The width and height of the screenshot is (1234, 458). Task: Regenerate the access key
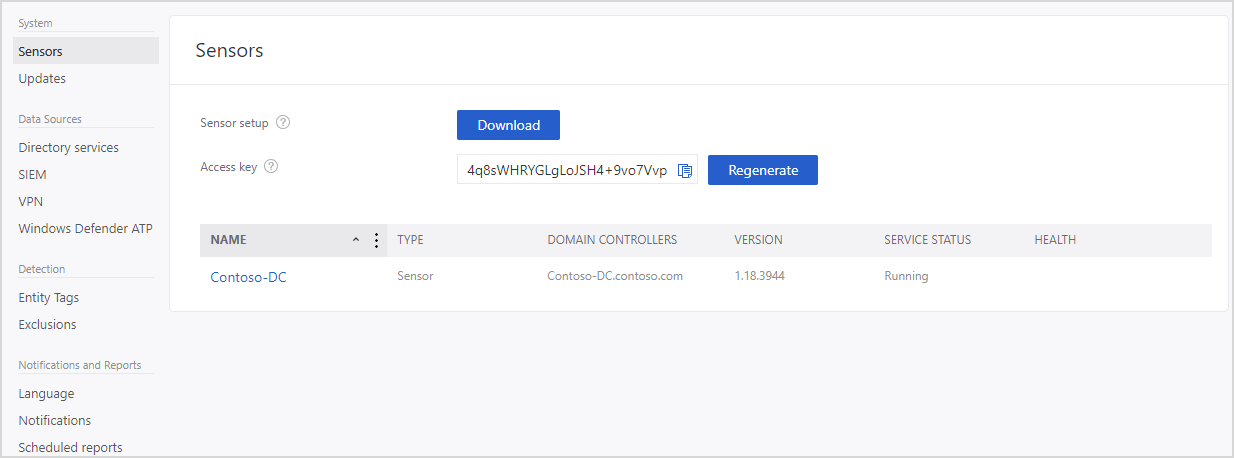[762, 170]
